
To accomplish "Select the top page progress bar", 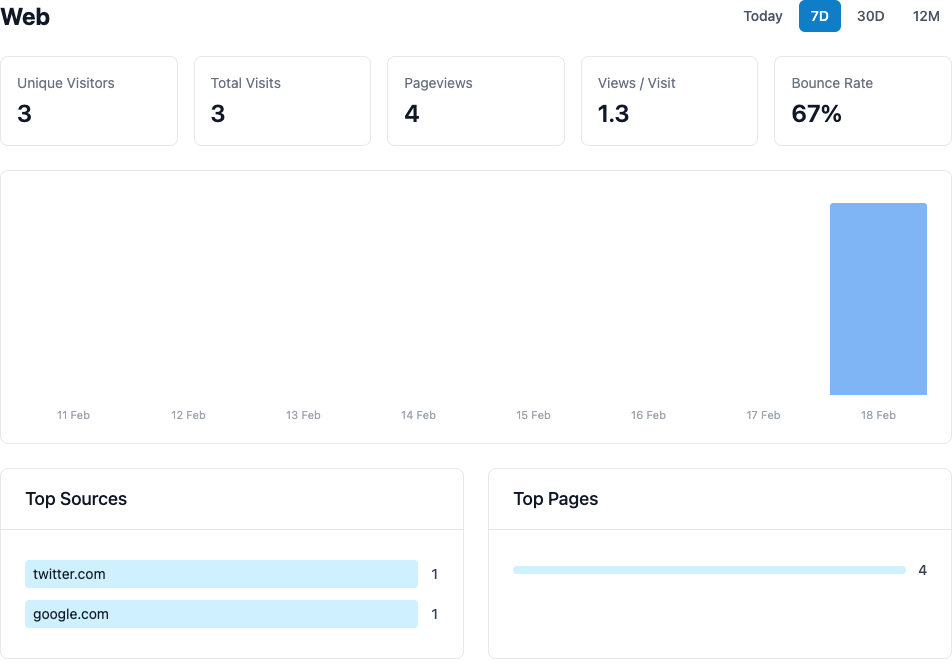I will pos(710,569).
